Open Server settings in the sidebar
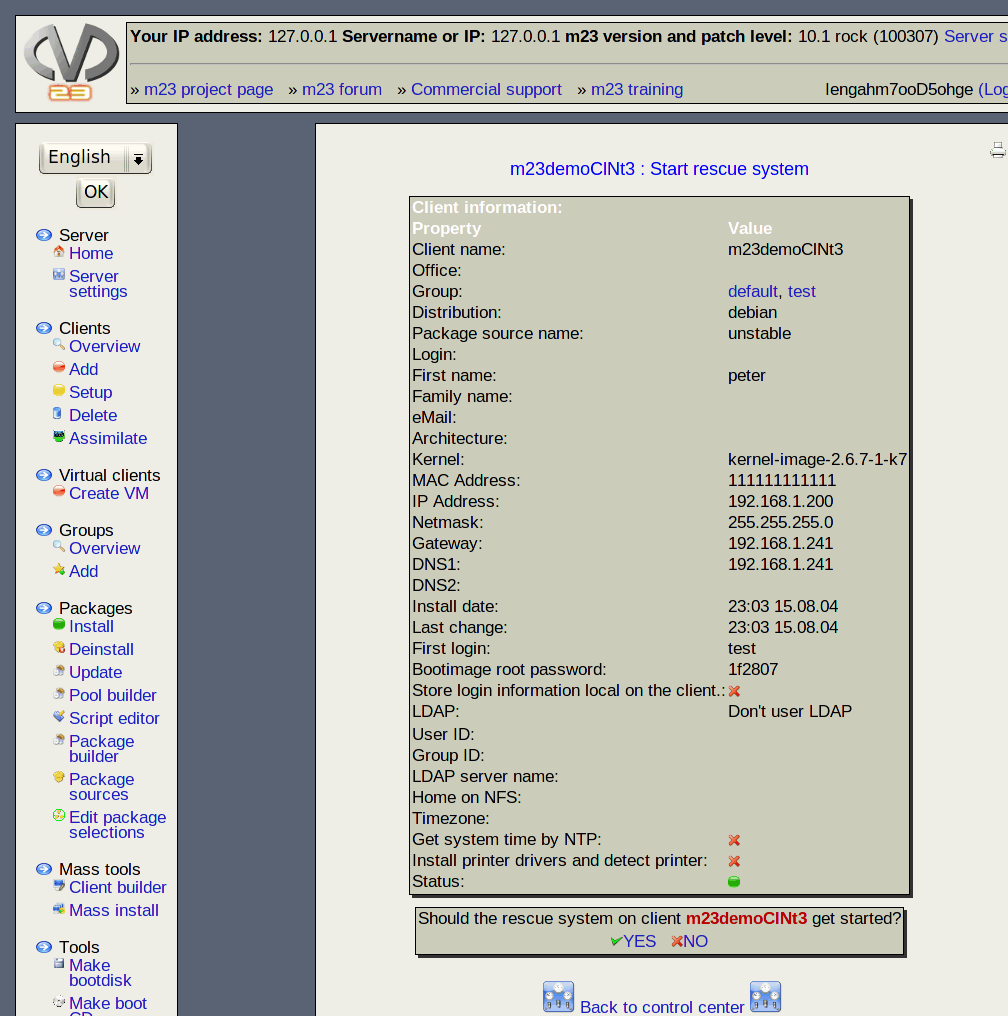Viewport: 1008px width, 1016px height. click(x=97, y=284)
